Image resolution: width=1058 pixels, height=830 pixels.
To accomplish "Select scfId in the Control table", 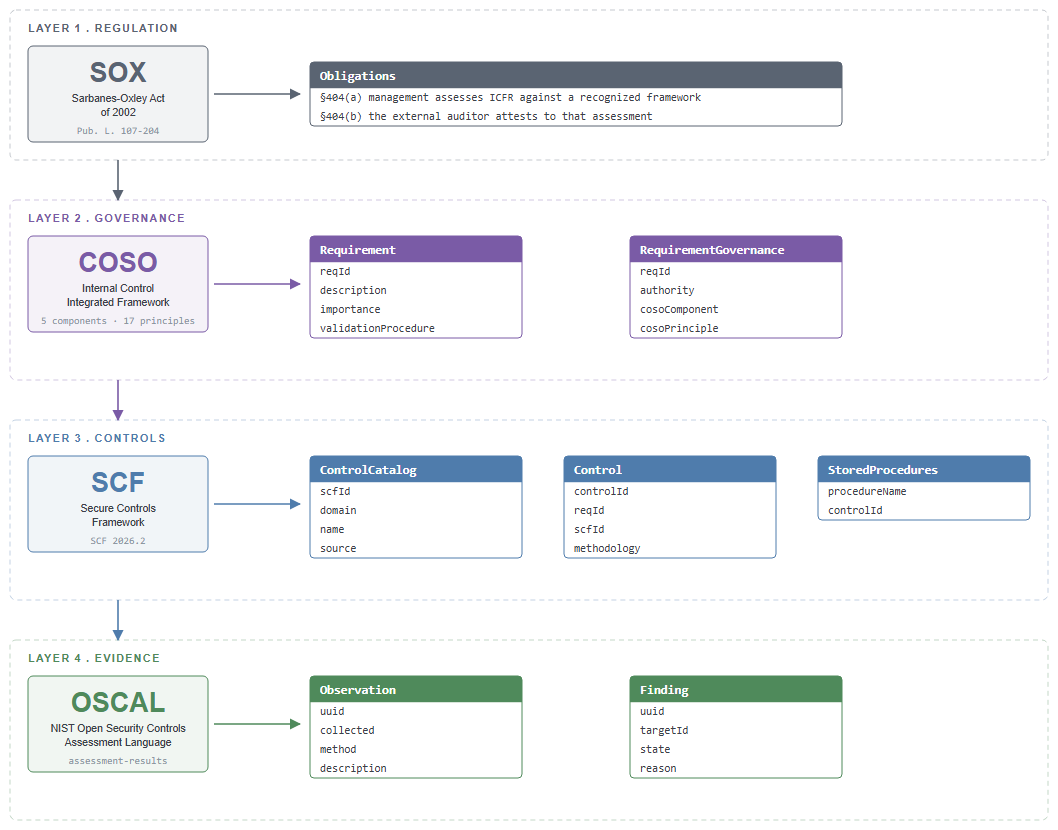I will click(x=669, y=530).
